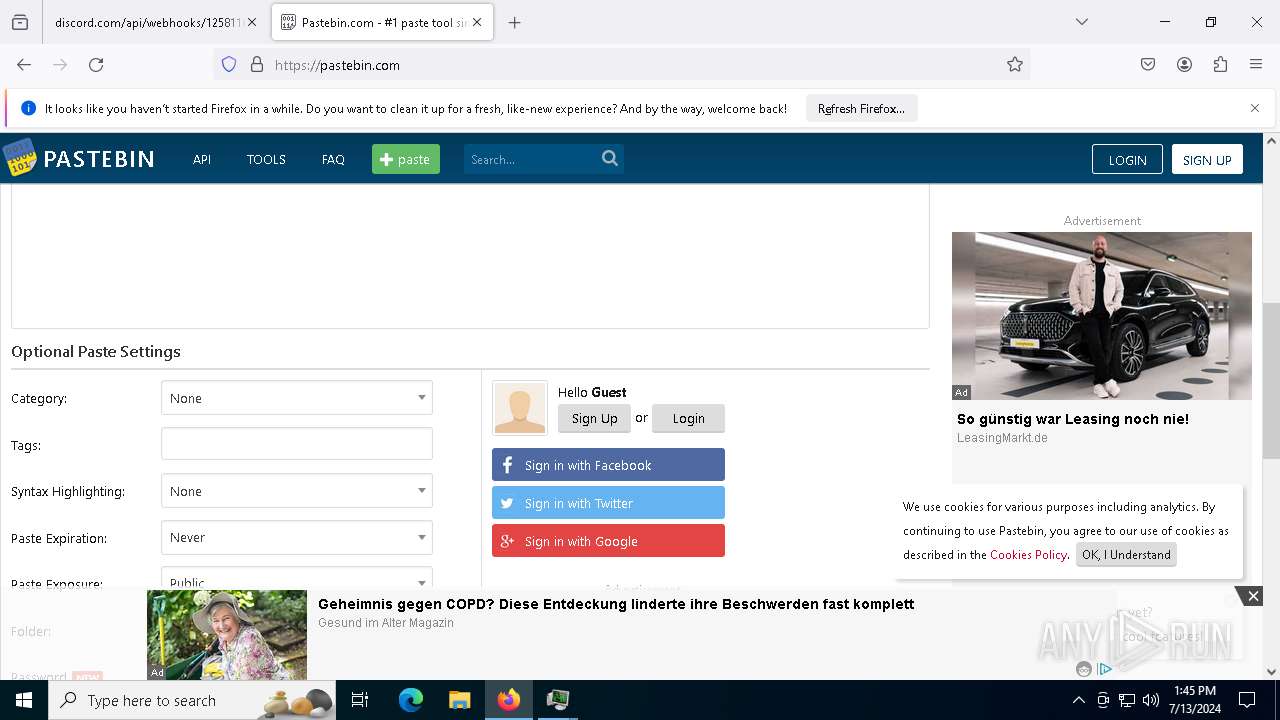
Task: Dismiss the Firefox refresh notification bar
Action: (1255, 108)
